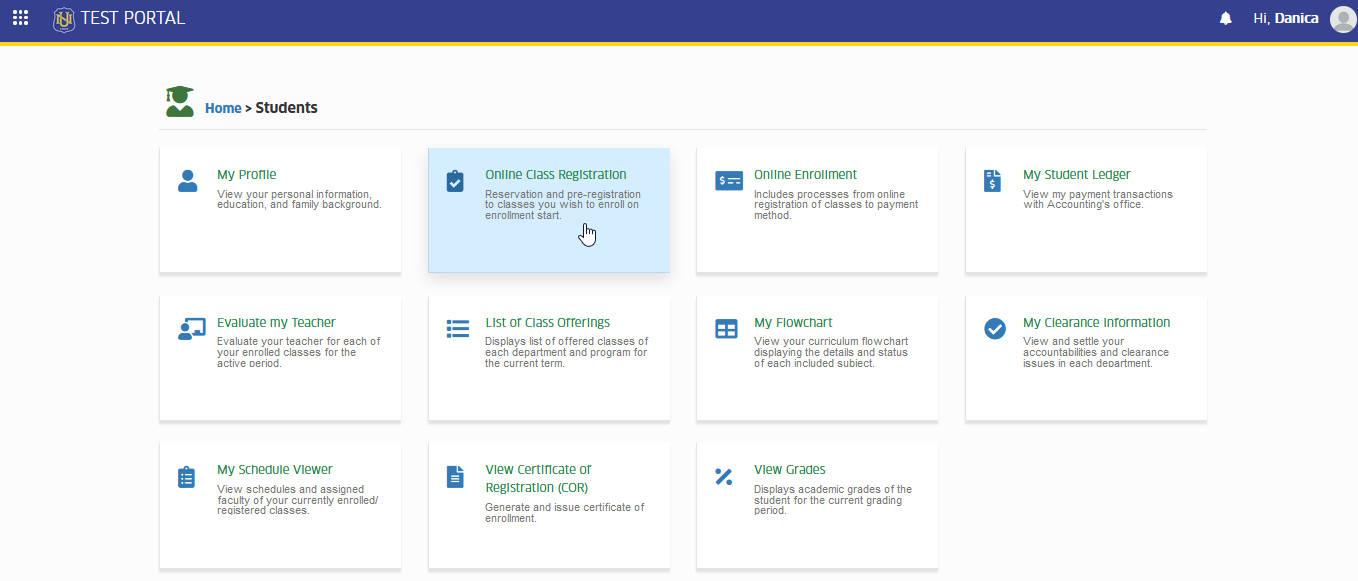This screenshot has height=581, width=1358.
Task: Open the user avatar menu
Action: click(x=1343, y=19)
